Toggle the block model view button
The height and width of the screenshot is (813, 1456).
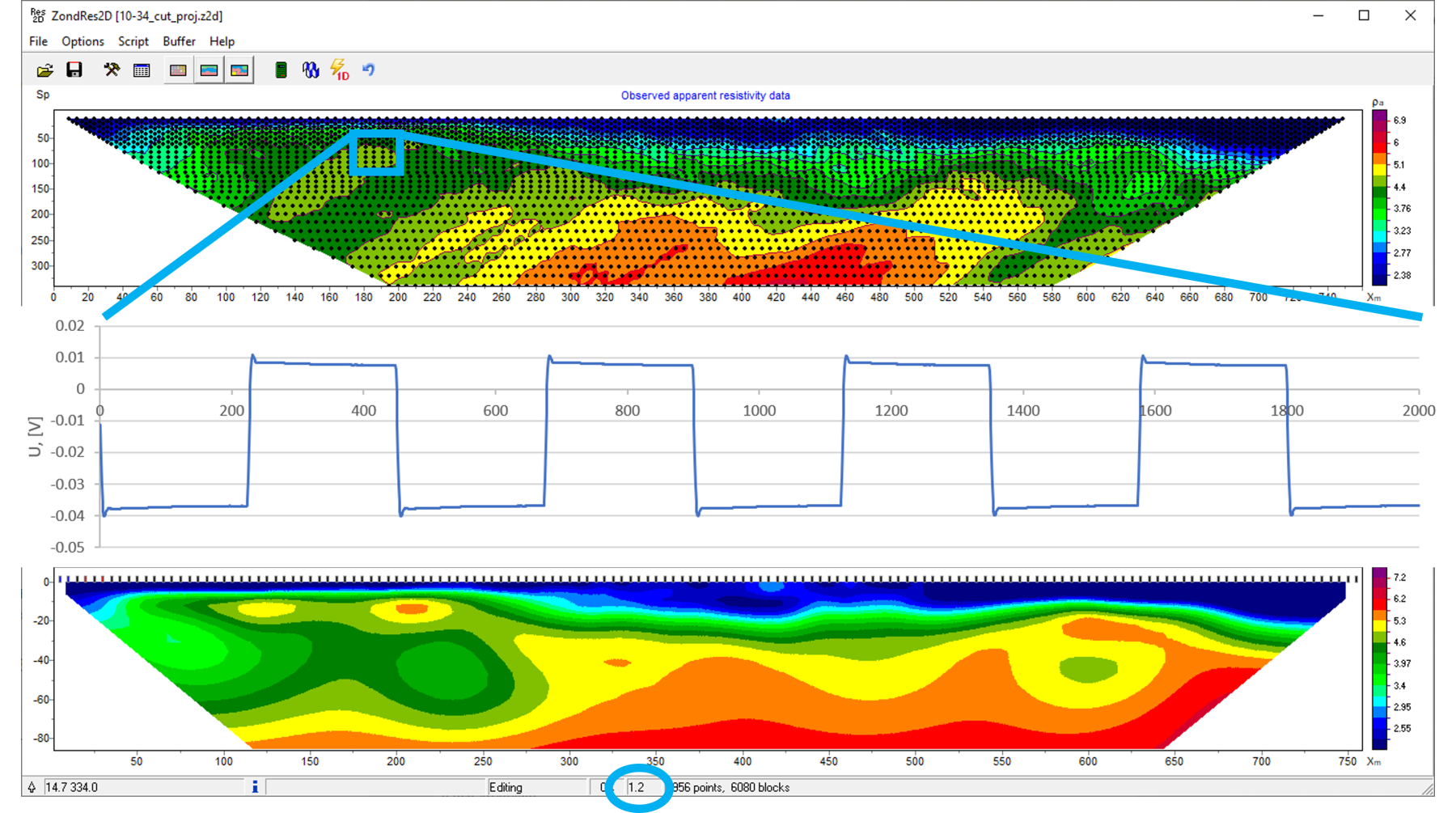pos(178,70)
